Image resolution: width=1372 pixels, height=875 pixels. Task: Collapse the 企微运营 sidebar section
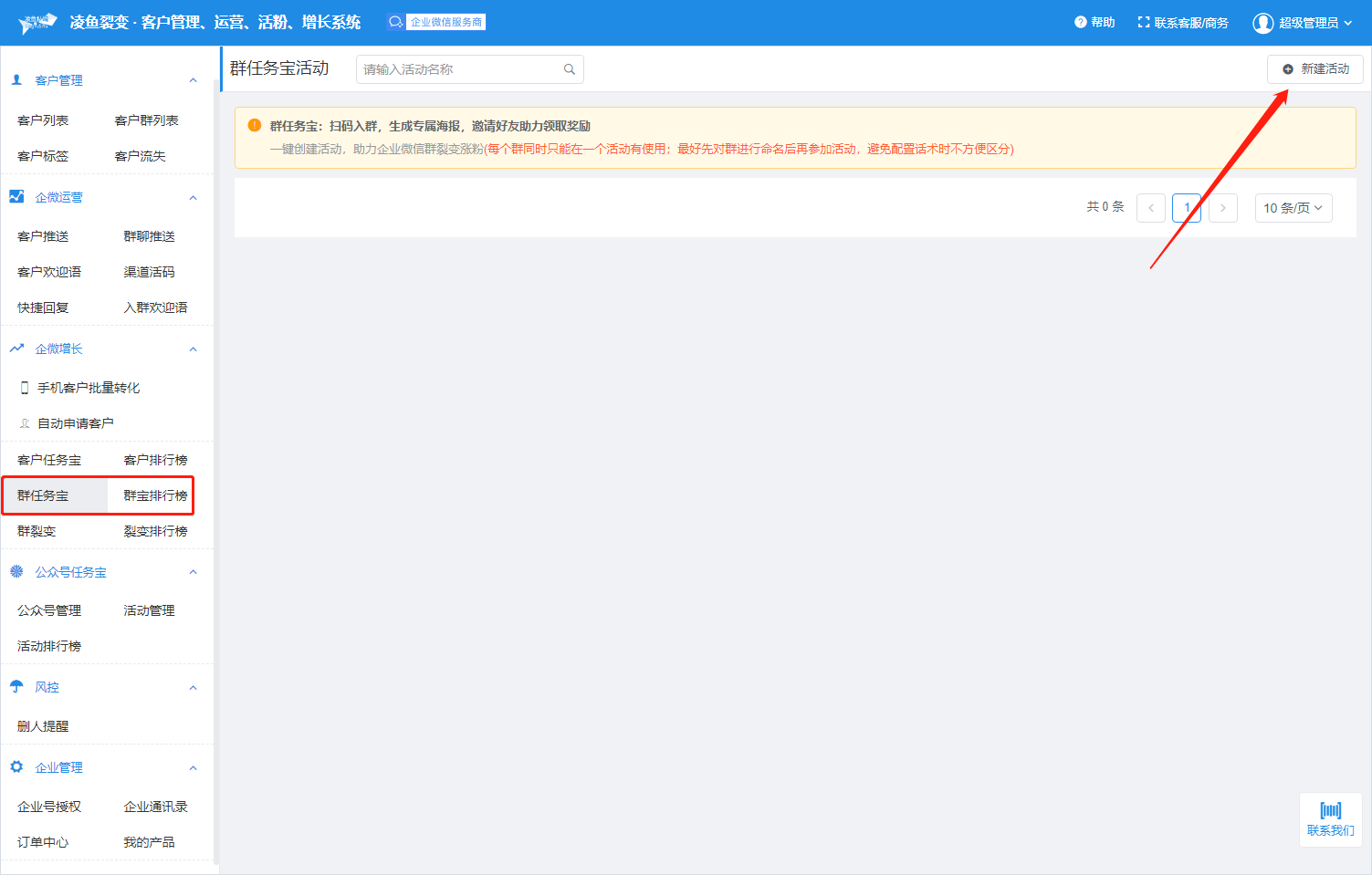193,197
